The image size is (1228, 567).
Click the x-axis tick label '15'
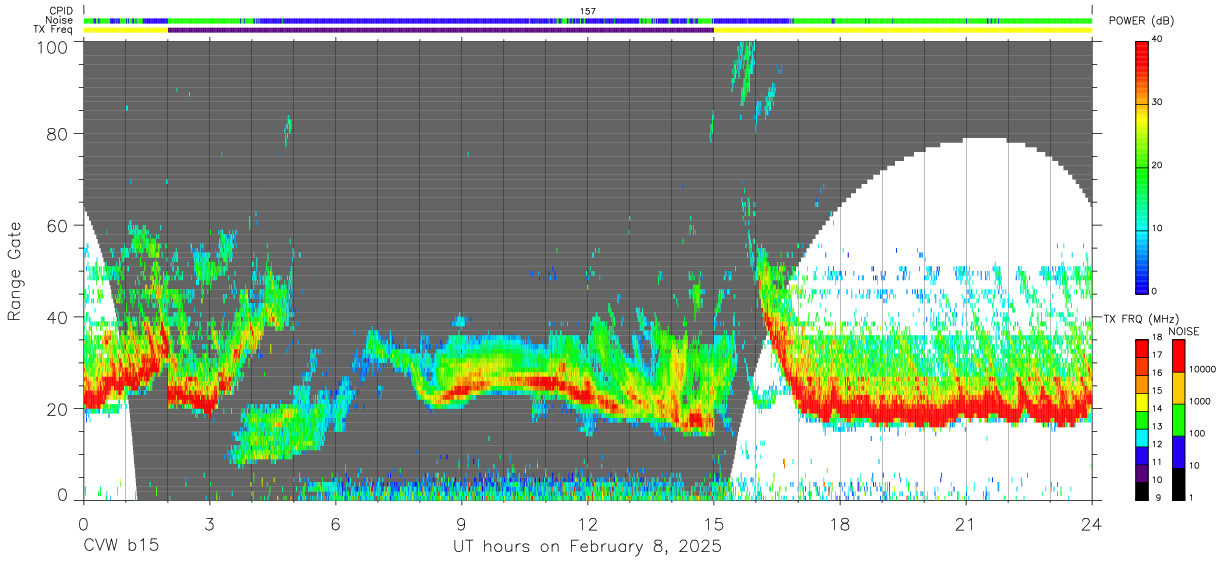[713, 524]
